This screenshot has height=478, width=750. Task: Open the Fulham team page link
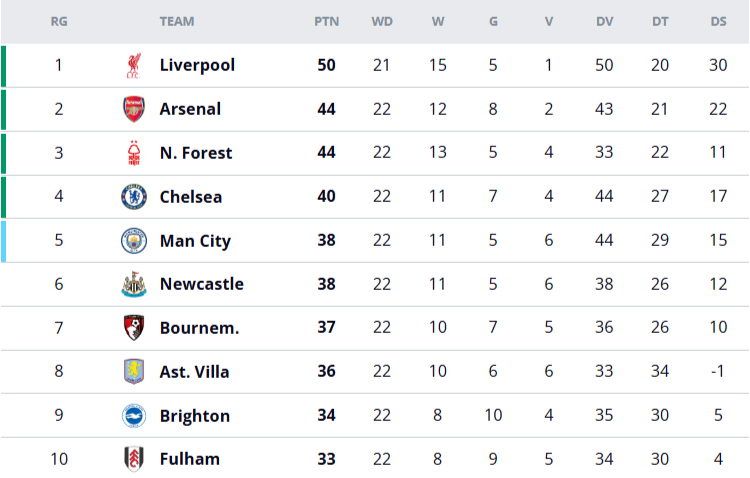click(x=189, y=459)
